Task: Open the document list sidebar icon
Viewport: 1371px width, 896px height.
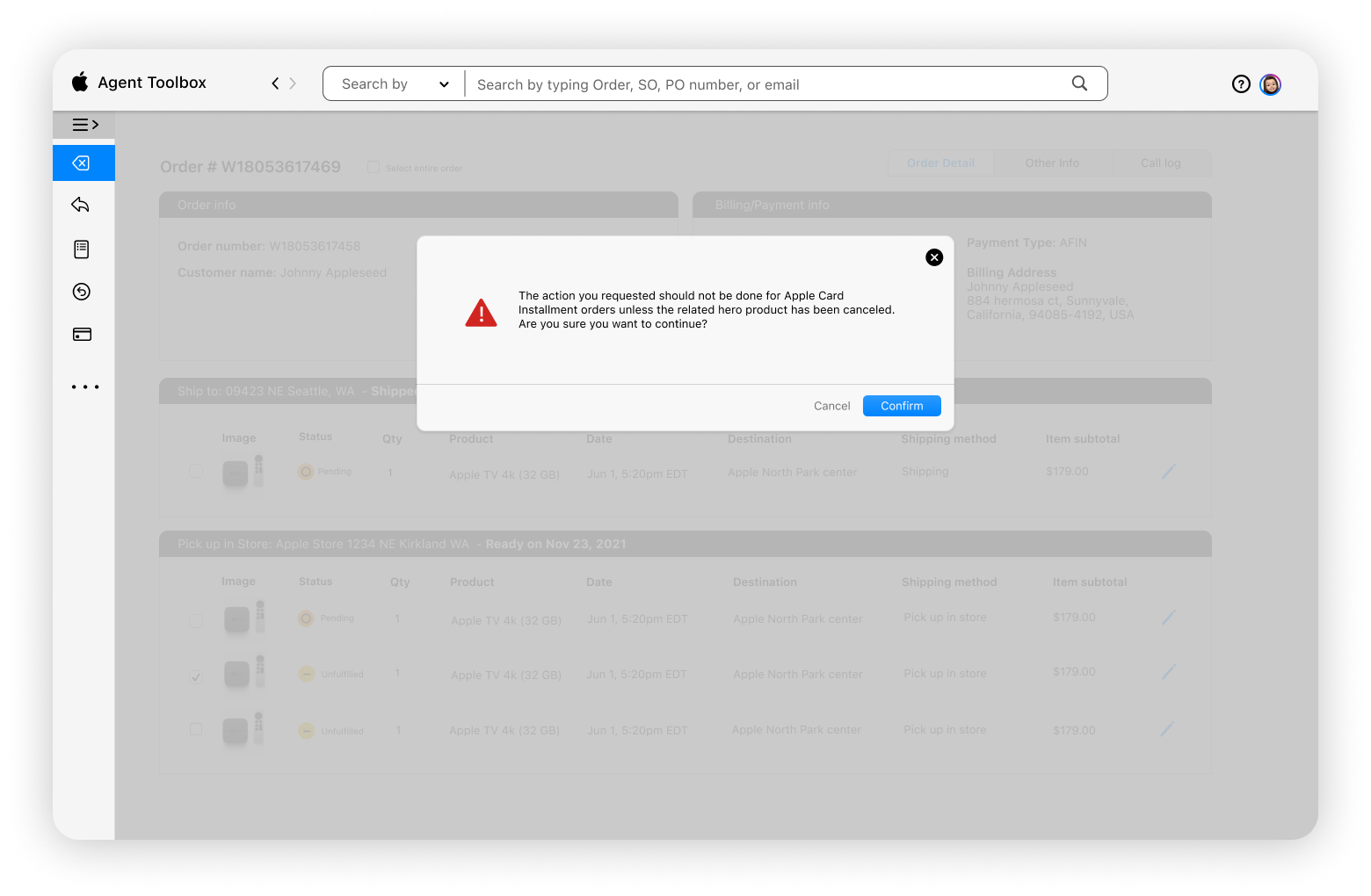Action: pyautogui.click(x=82, y=249)
